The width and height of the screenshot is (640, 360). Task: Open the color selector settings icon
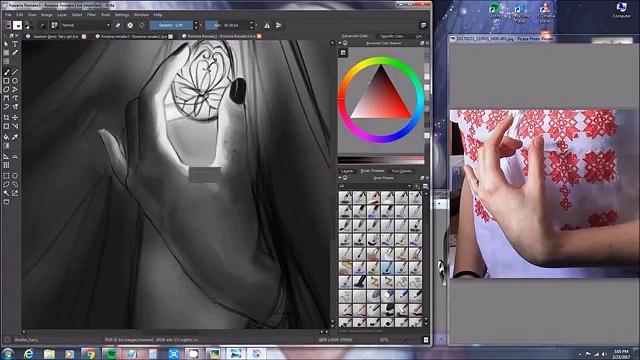coord(343,53)
